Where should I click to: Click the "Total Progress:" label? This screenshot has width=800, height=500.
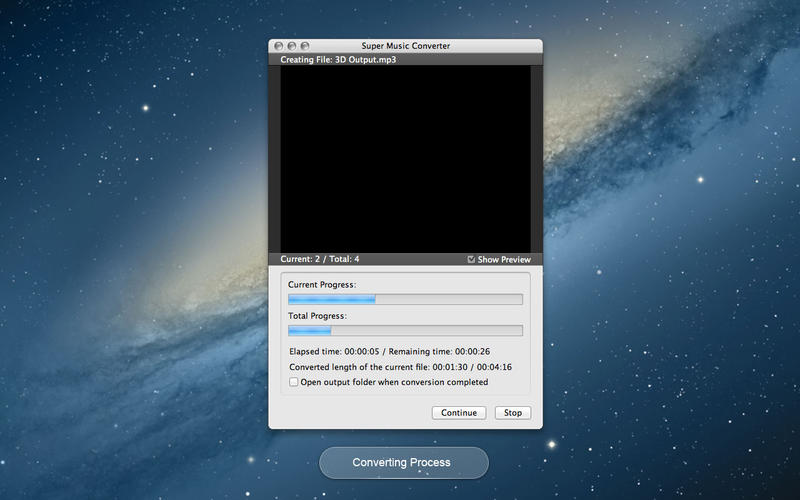(x=317, y=316)
